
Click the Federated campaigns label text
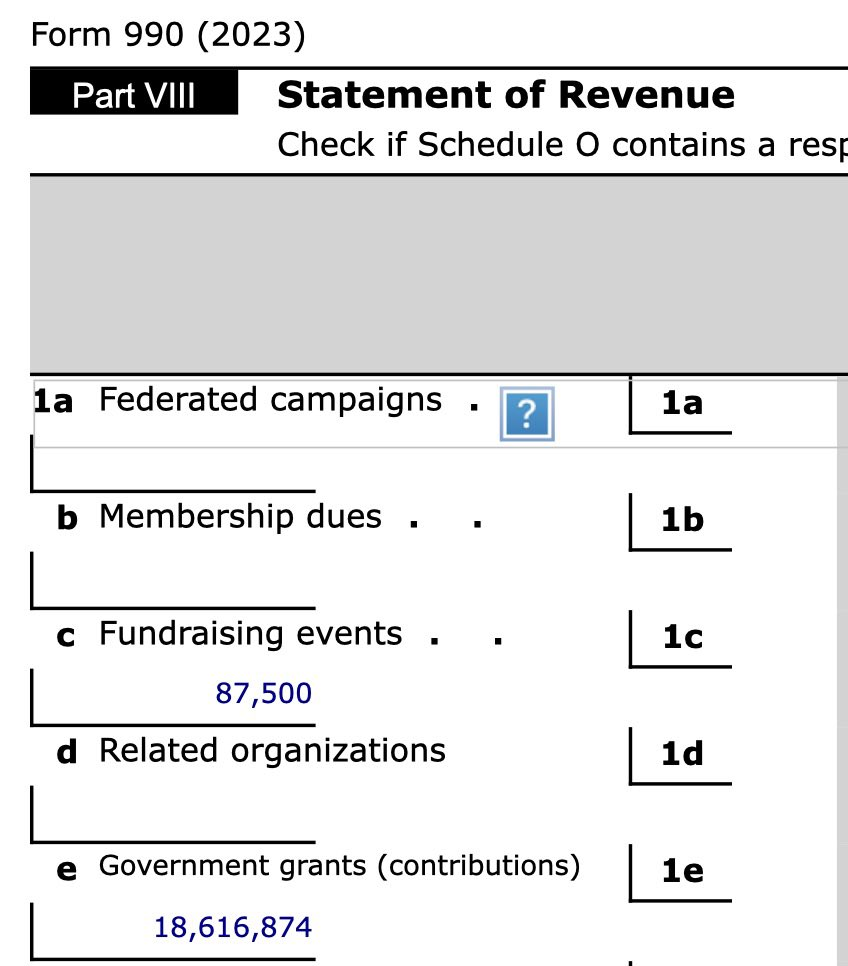270,400
